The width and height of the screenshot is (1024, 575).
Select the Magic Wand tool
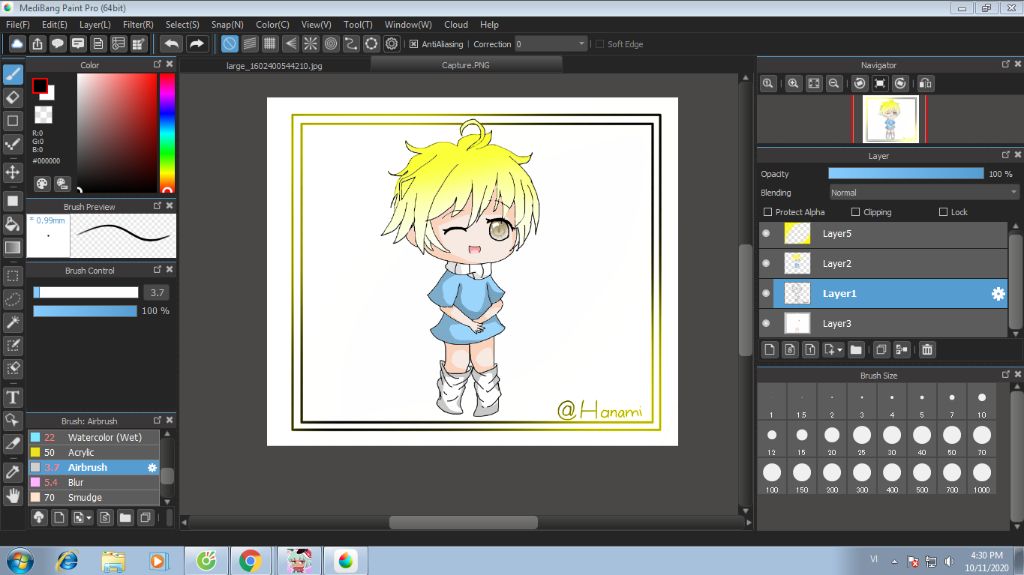[x=12, y=322]
